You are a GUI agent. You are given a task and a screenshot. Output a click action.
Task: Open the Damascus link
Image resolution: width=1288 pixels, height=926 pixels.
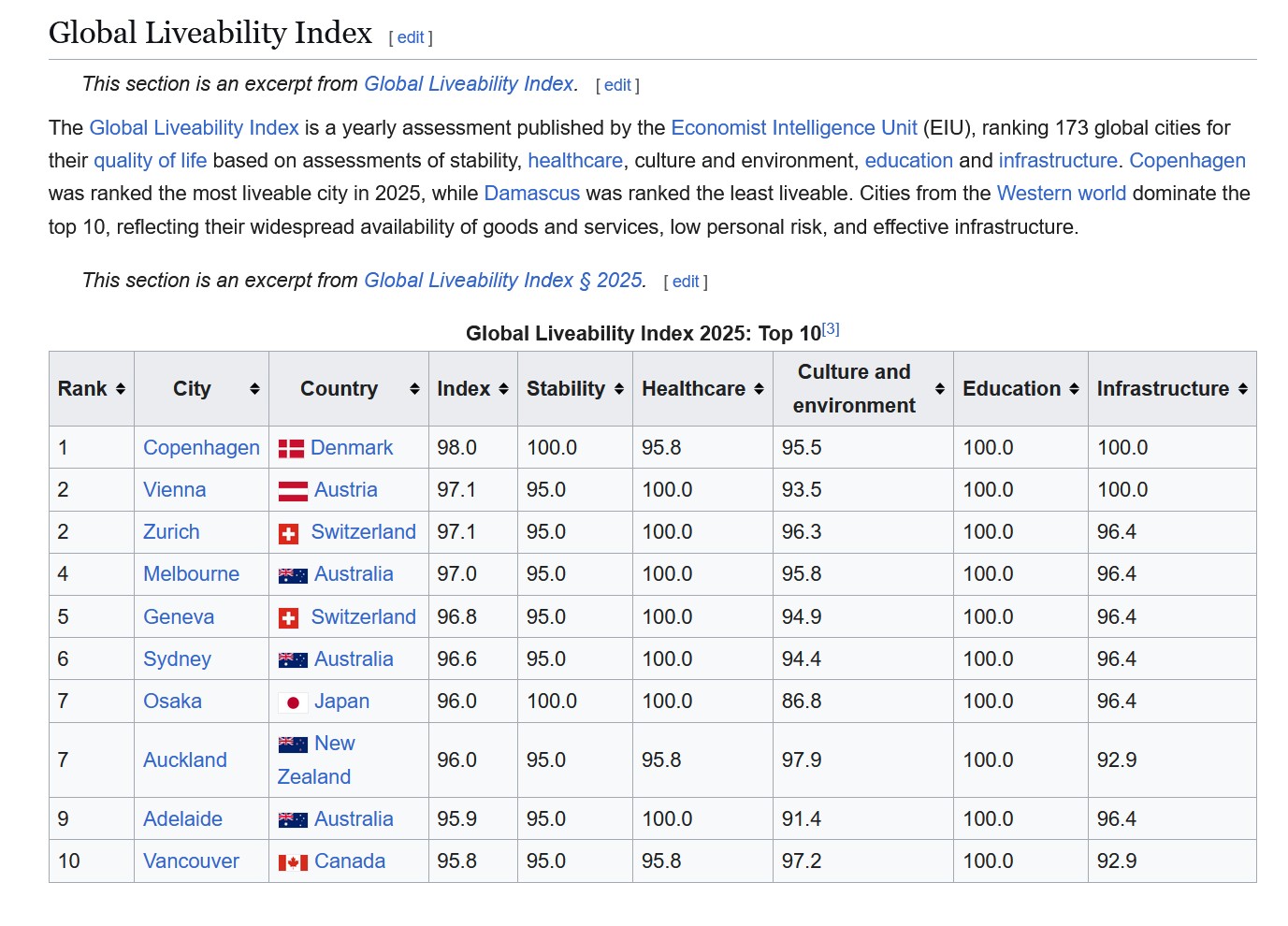(532, 194)
